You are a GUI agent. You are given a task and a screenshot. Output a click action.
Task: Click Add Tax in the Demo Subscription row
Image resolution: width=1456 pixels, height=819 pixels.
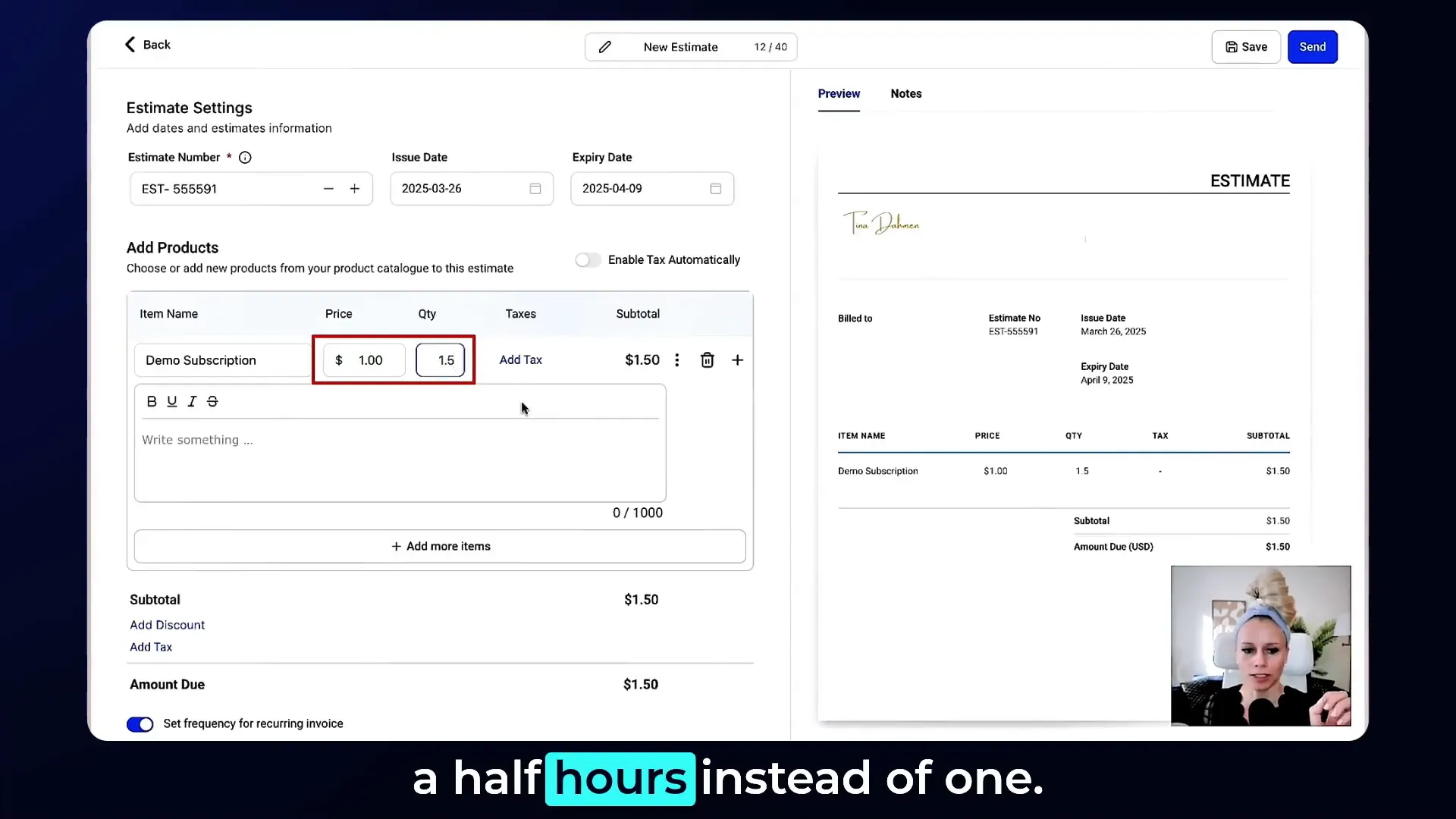pos(520,360)
